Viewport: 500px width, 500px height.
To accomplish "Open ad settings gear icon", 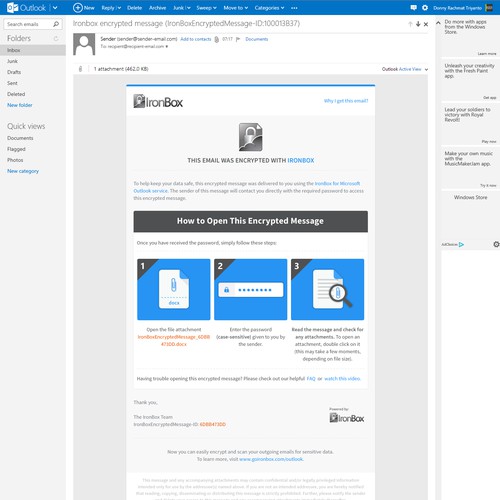I will [x=496, y=244].
